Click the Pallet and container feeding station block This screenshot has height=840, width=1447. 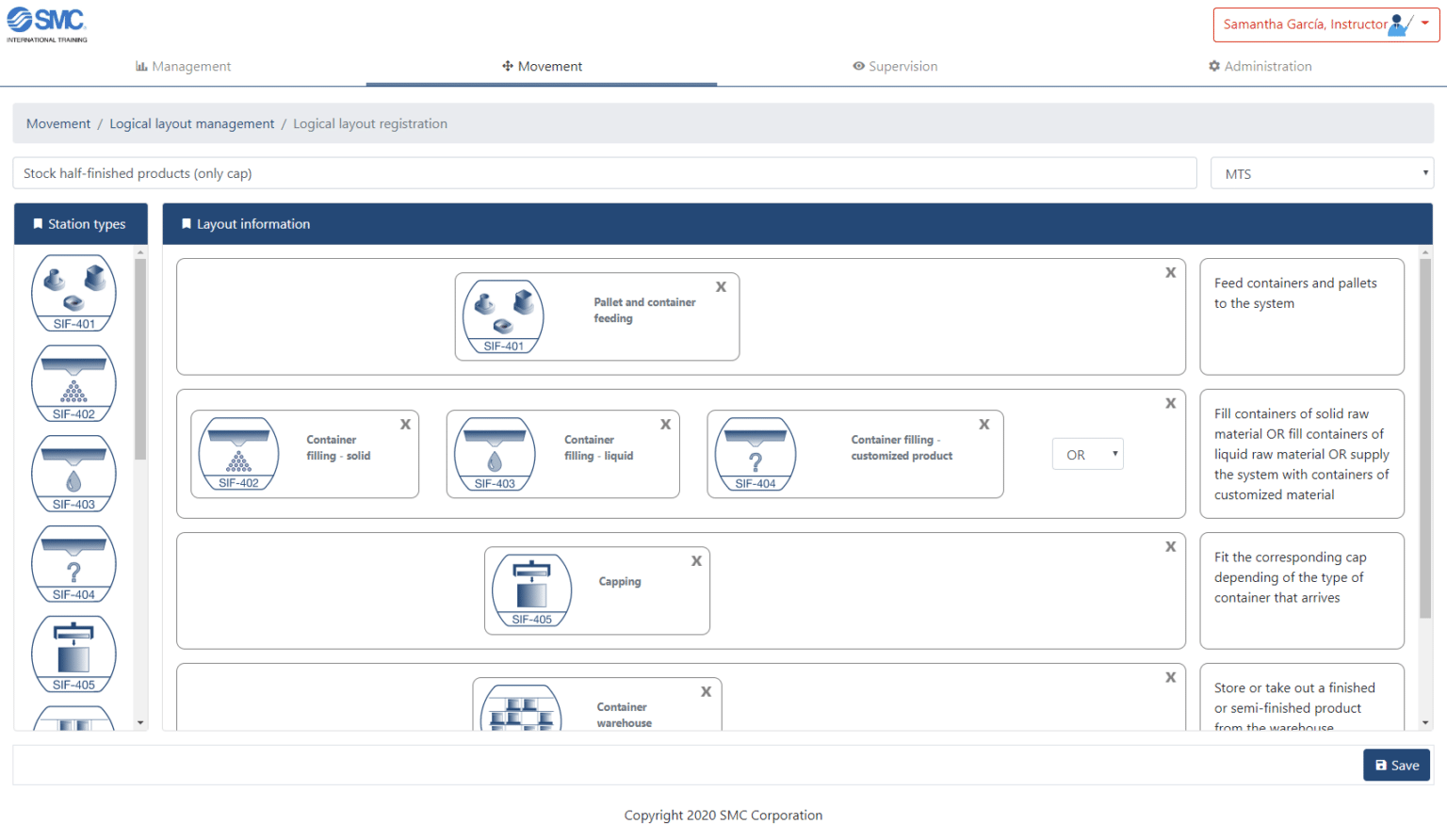(x=596, y=316)
